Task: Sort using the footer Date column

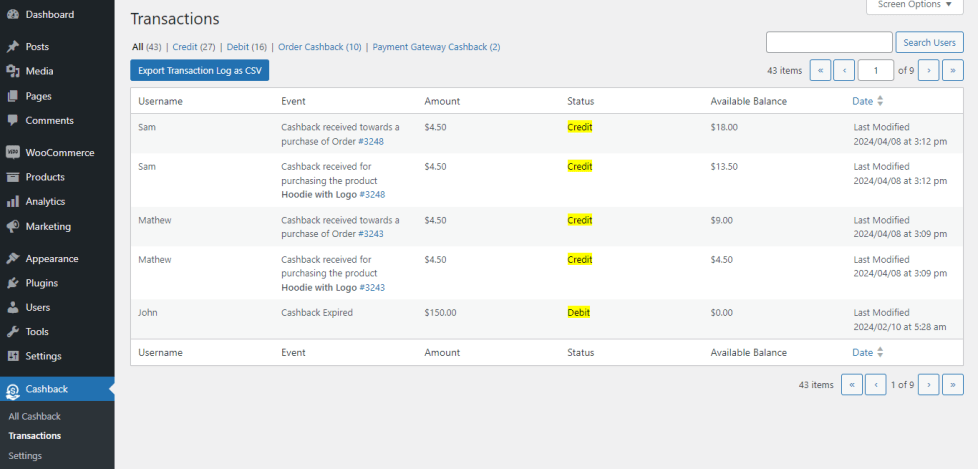Action: coord(862,352)
